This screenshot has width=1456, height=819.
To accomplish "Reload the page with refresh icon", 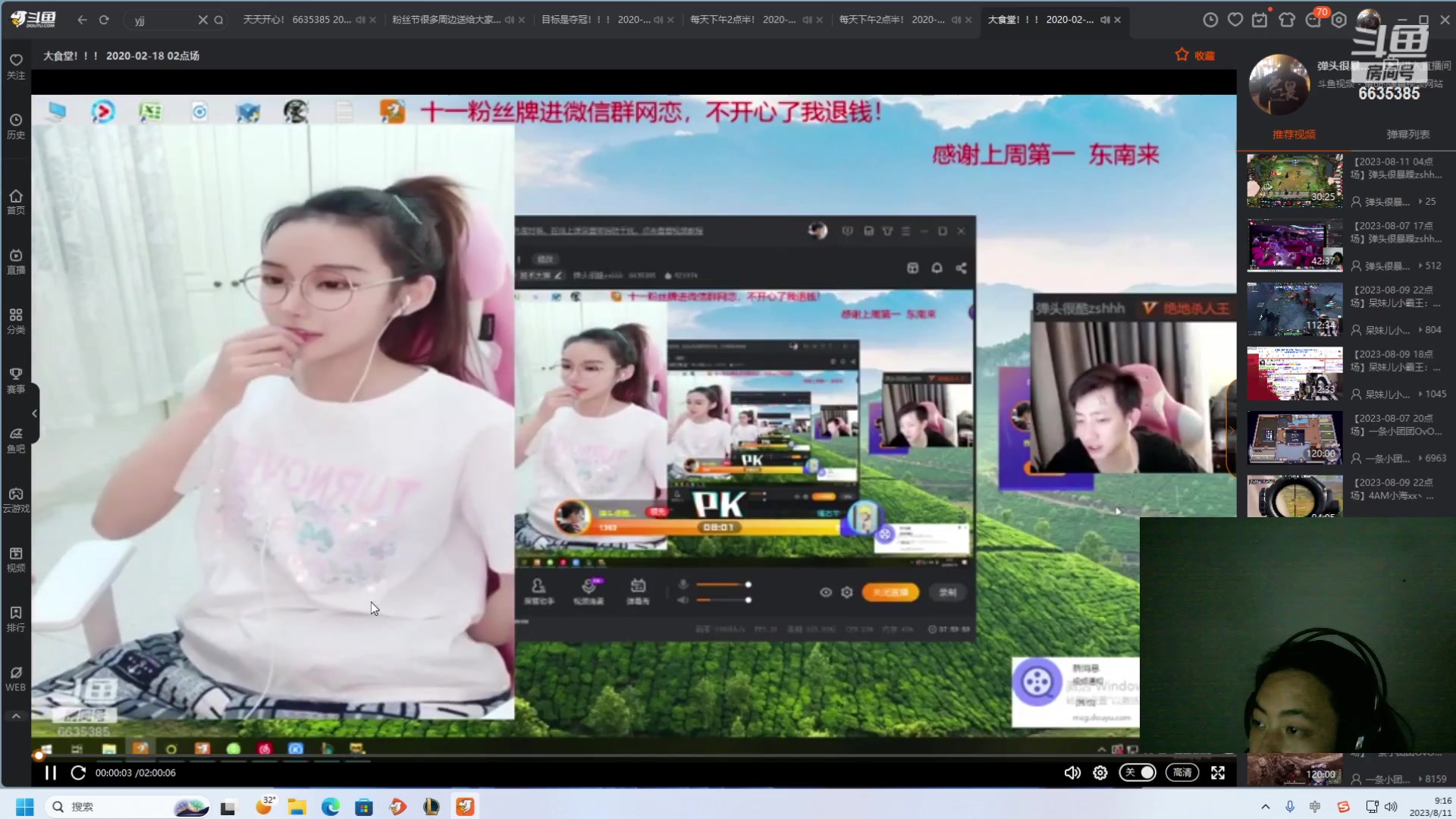I will (104, 20).
